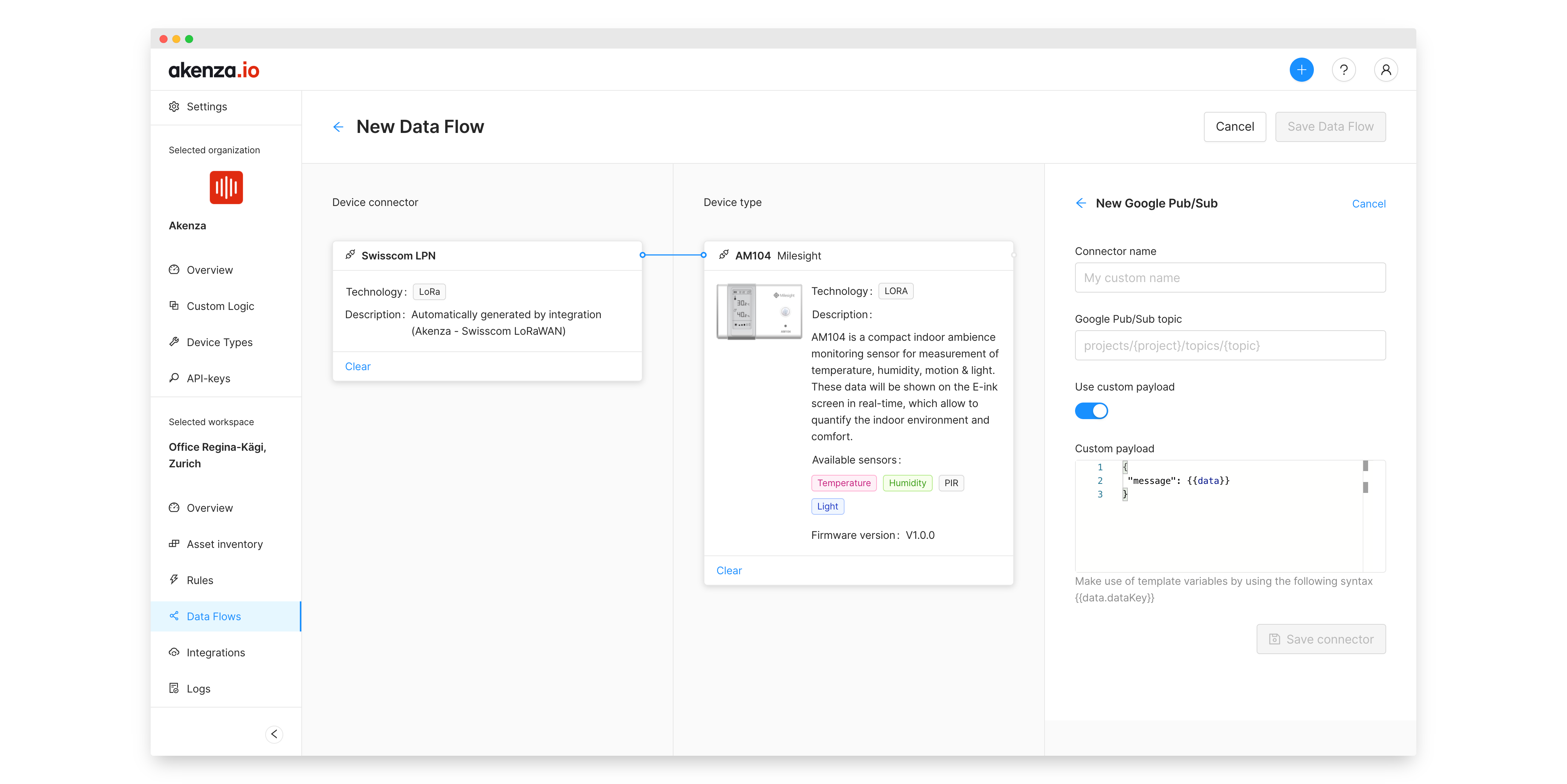Click the LORA technology tag on AM104 card
Image resolution: width=1567 pixels, height=784 pixels.
pyautogui.click(x=895, y=291)
